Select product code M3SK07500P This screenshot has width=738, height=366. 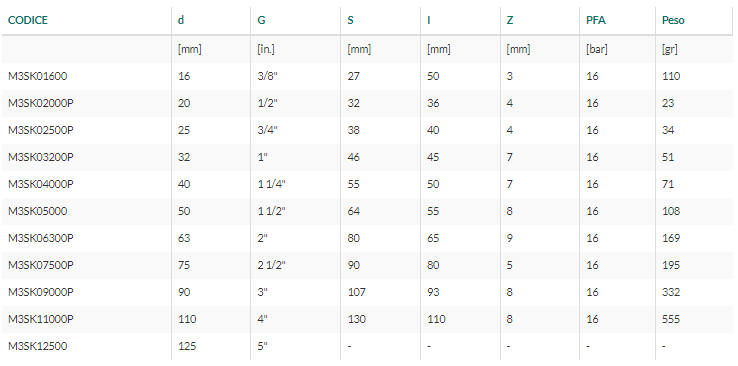40,265
